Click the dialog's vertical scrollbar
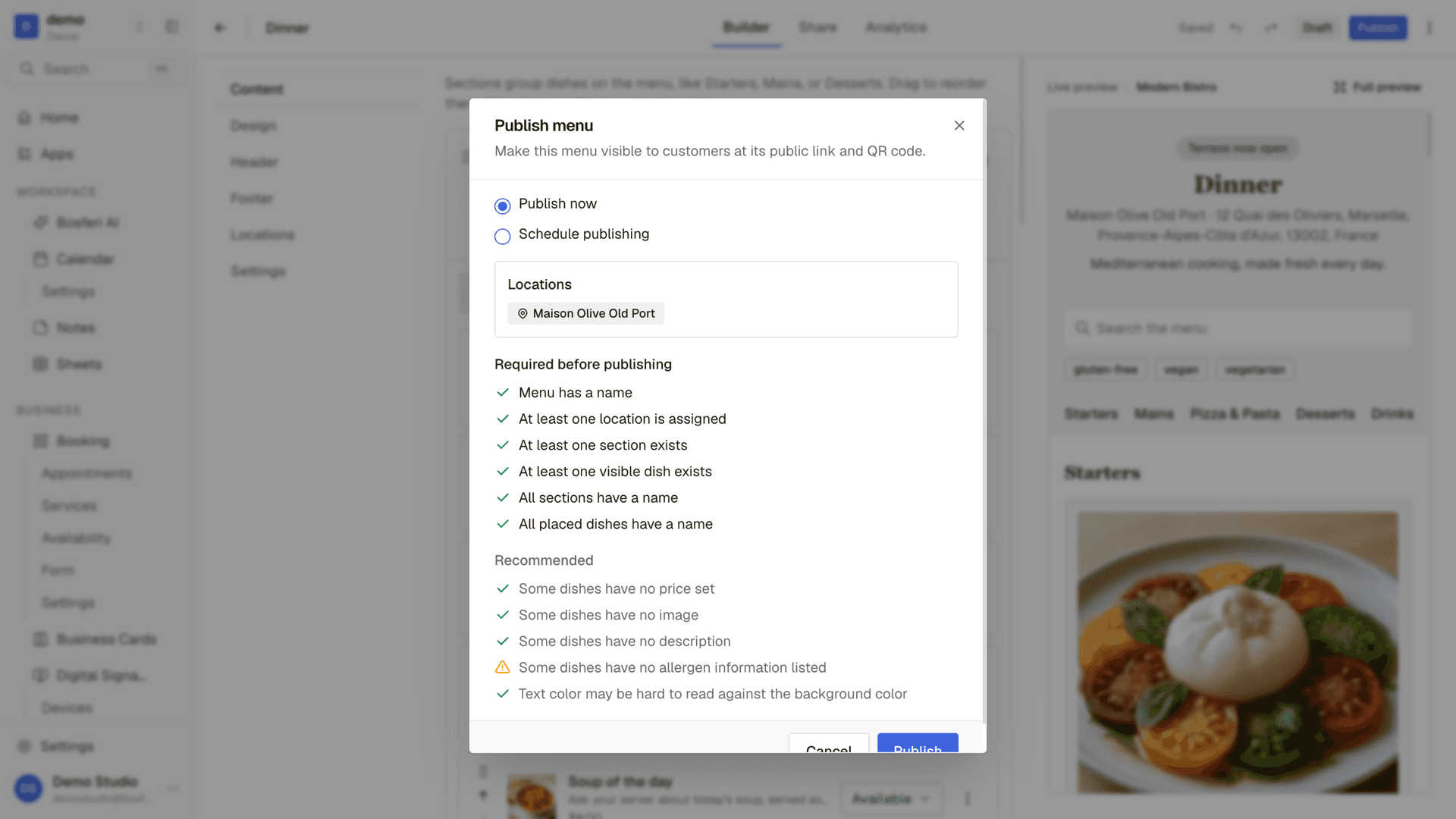1456x819 pixels. [984, 409]
